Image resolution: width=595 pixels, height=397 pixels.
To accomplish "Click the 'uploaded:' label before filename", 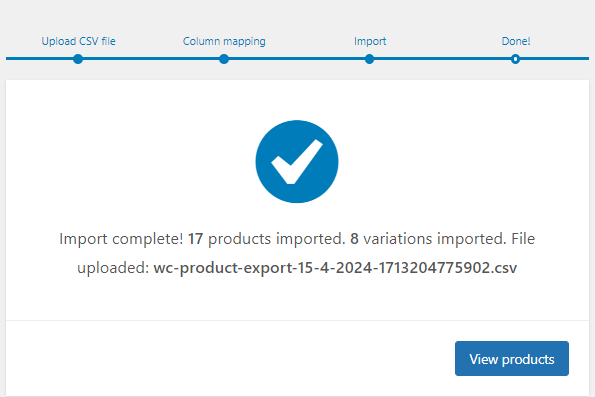I will (x=113, y=268).
